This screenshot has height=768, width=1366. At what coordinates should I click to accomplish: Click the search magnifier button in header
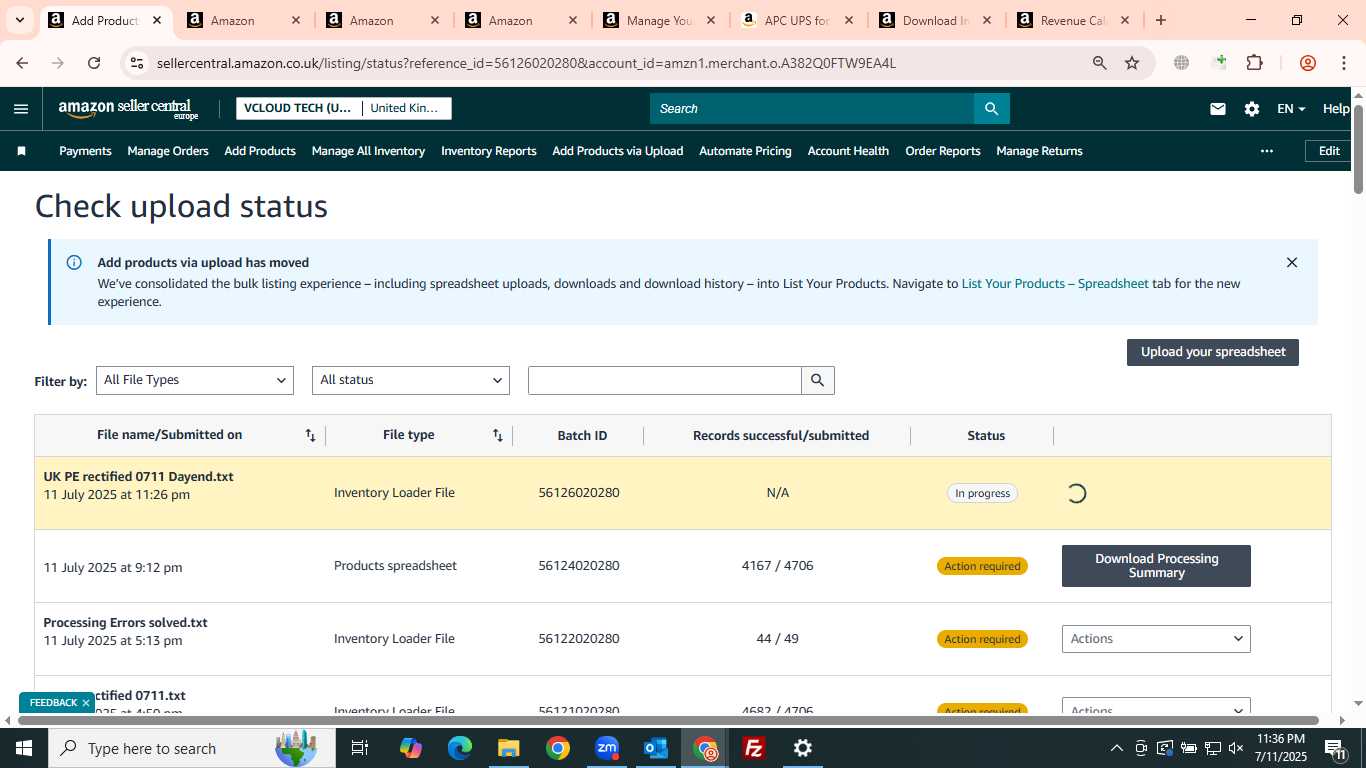[x=992, y=109]
